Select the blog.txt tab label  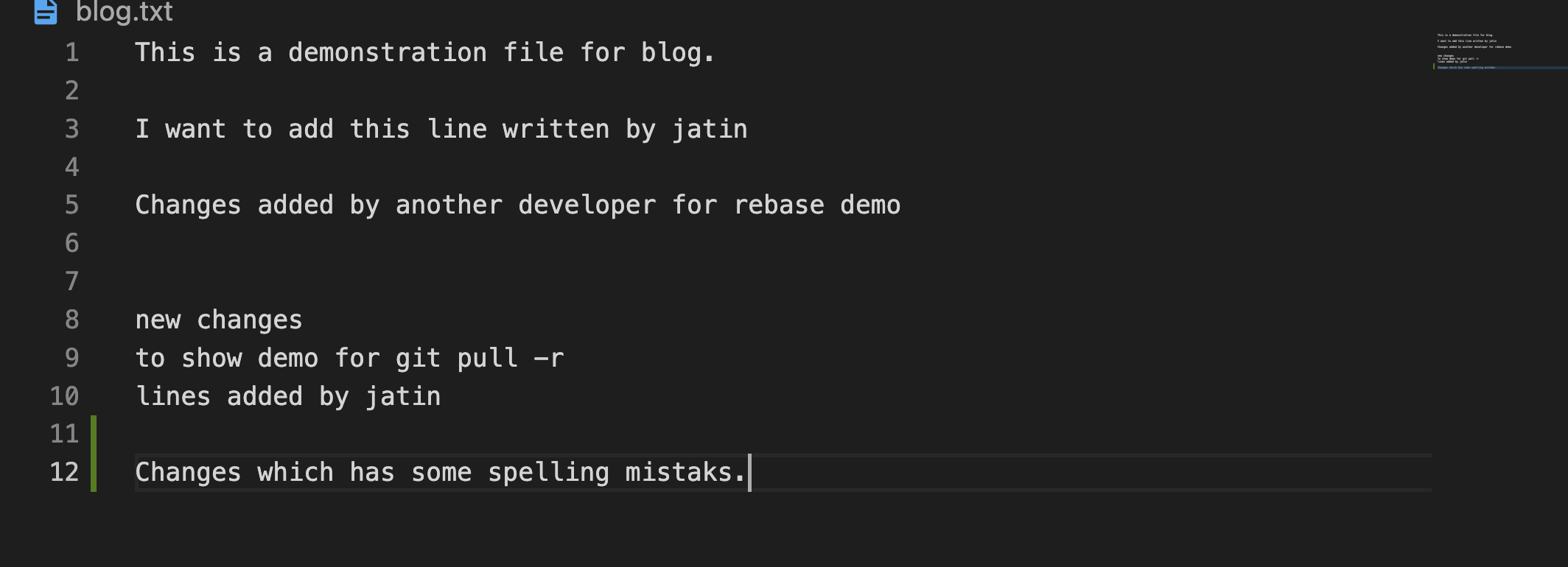point(125,12)
